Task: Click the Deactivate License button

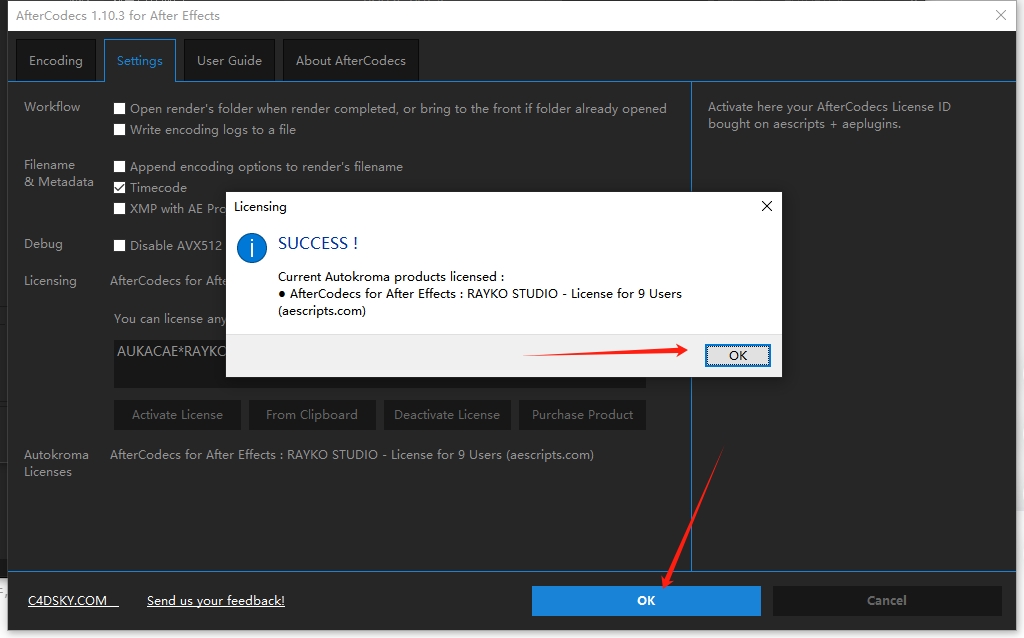Action: point(447,415)
